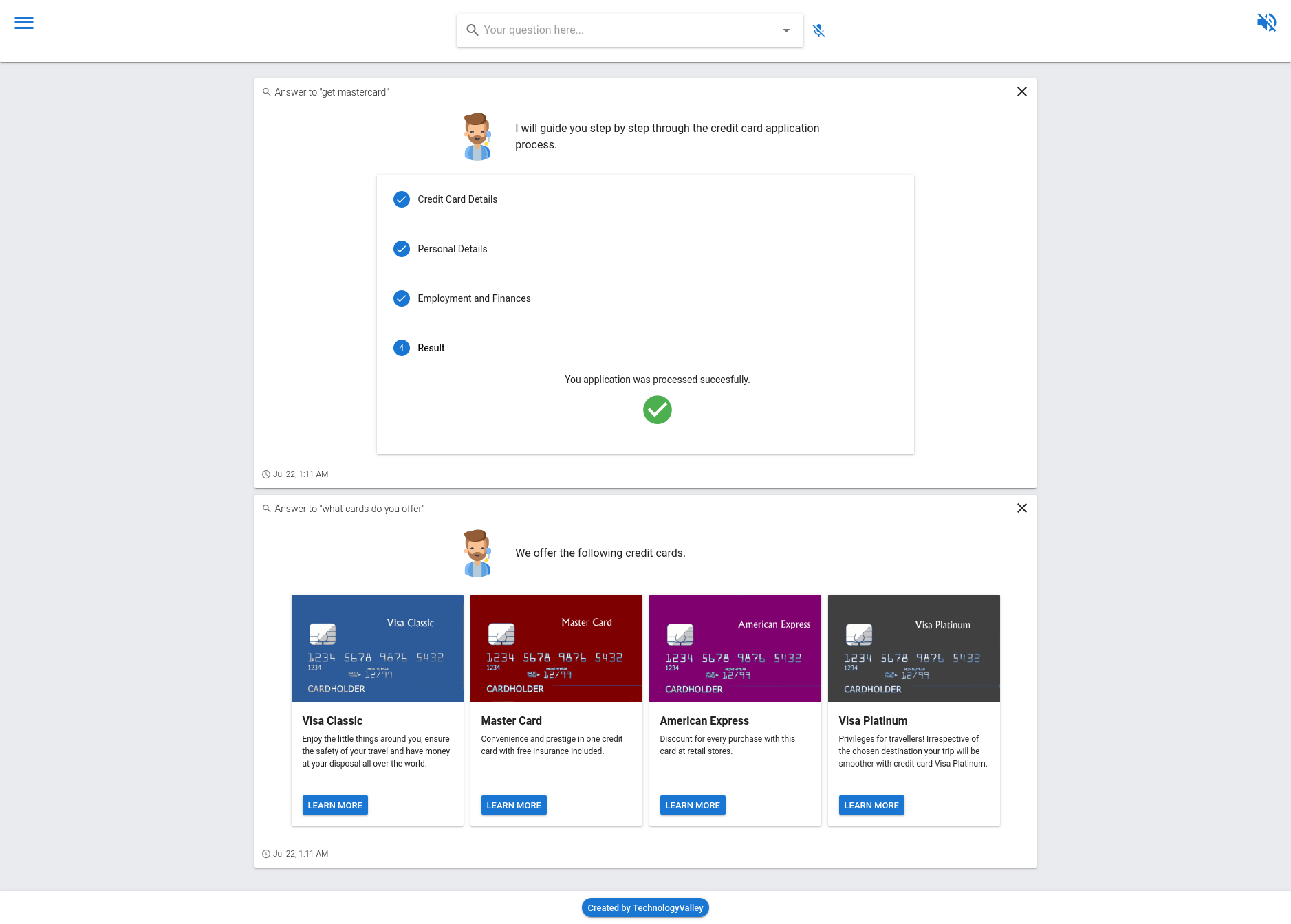
Task: Toggle the microphone mute icon
Action: (818, 30)
